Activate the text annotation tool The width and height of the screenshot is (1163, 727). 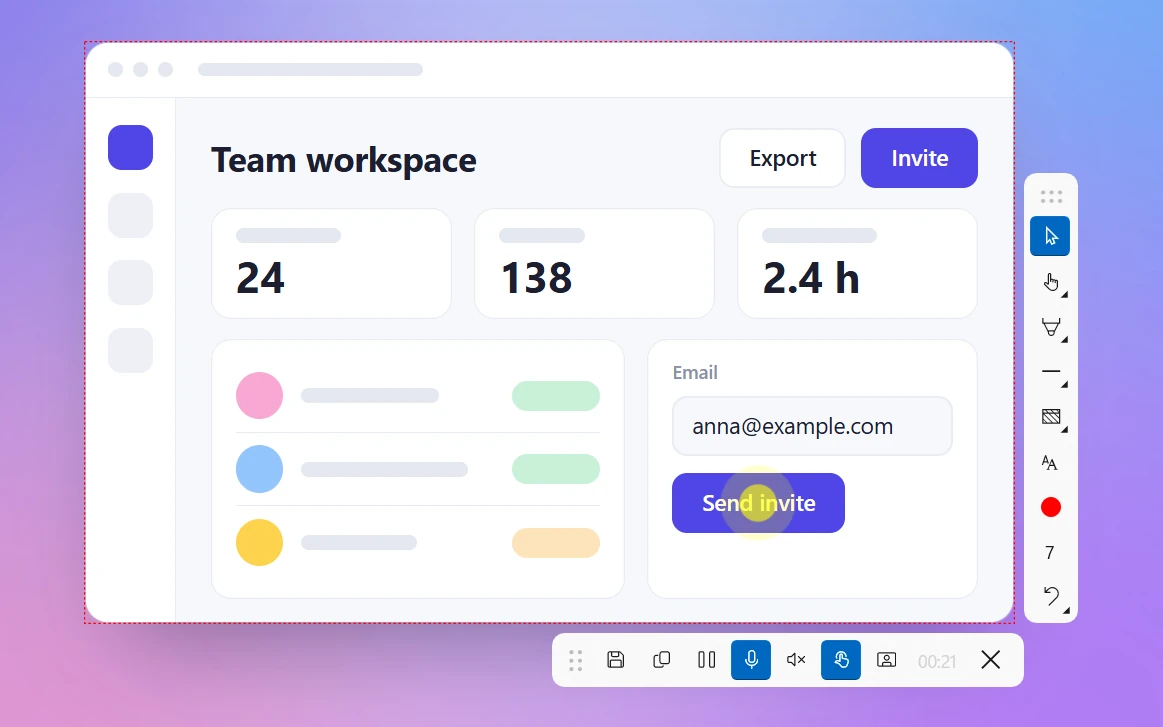1050,462
